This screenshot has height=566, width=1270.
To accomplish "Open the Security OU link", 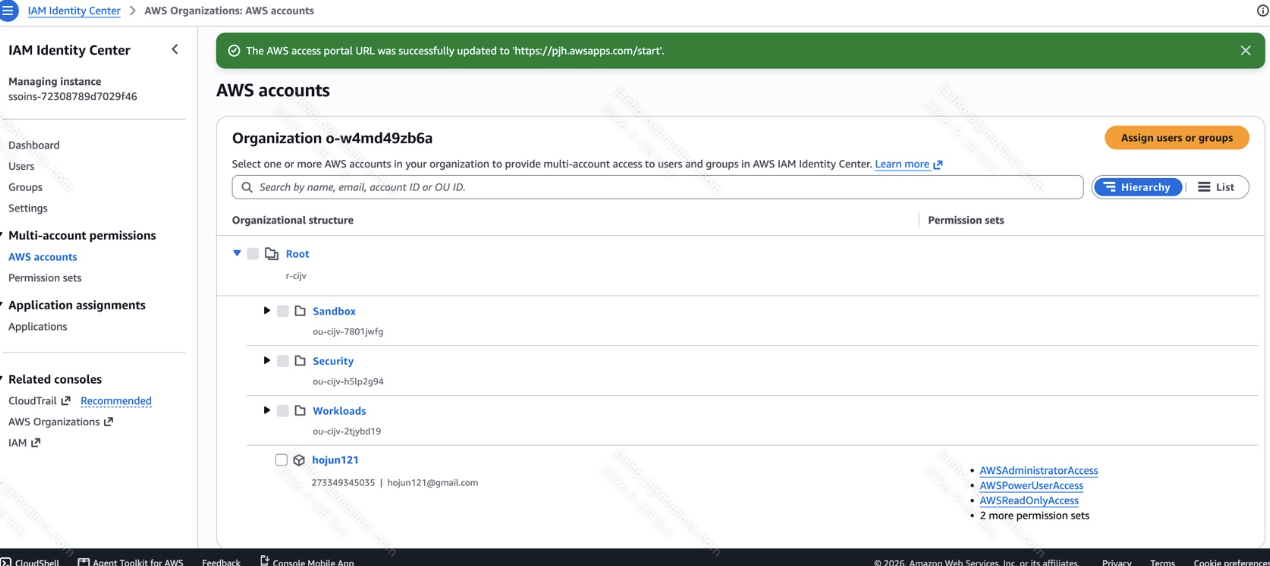I will 333,361.
